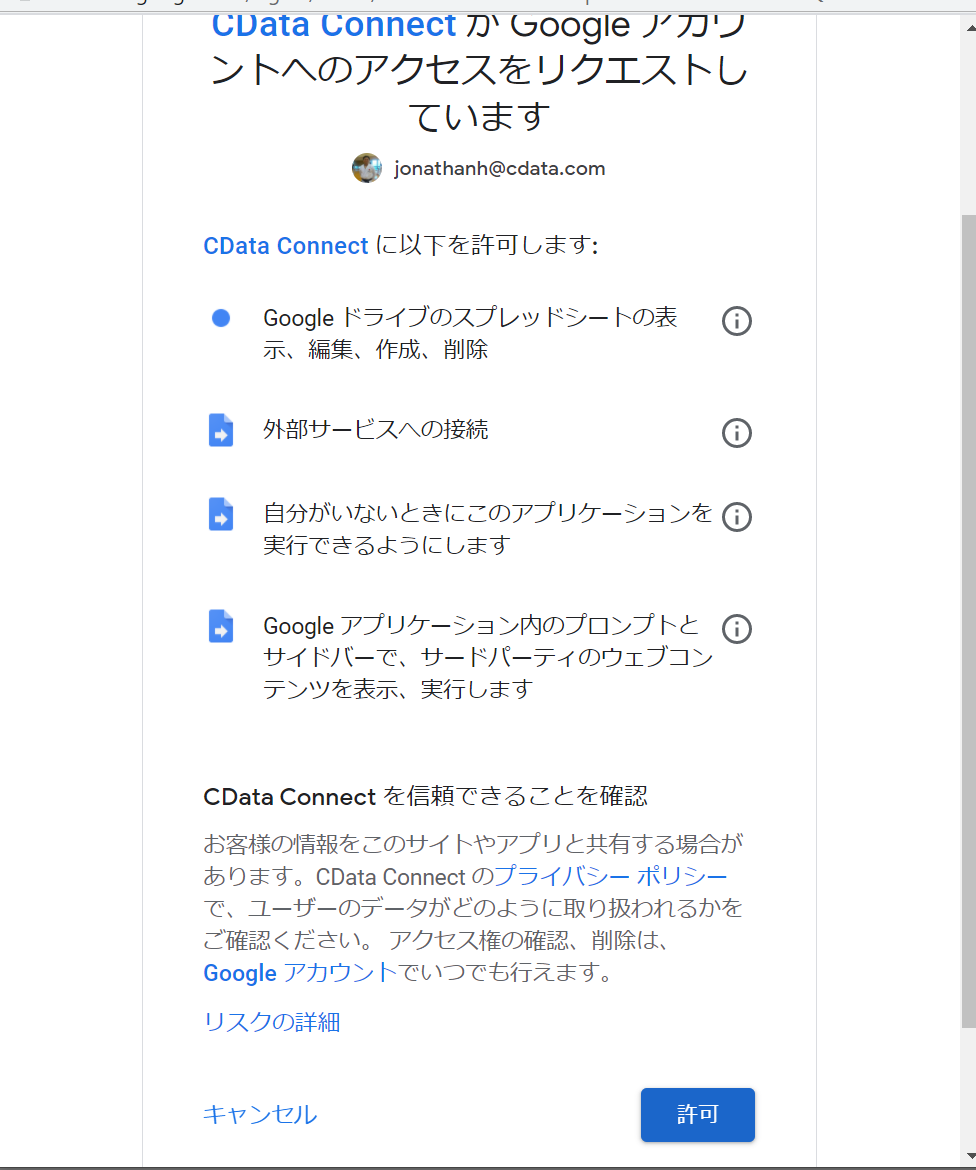This screenshot has width=976, height=1170.
Task: Click the info icon next to spreadsheet permission
Action: (x=737, y=321)
